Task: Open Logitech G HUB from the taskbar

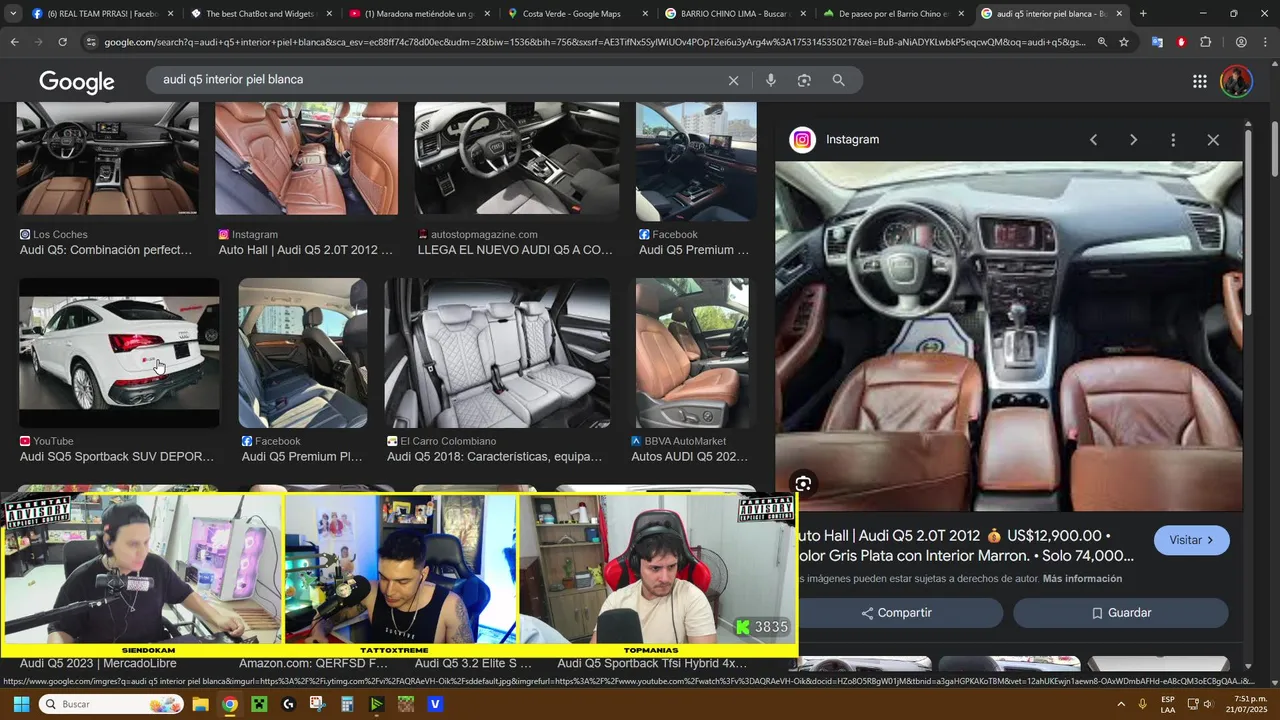Action: click(289, 704)
